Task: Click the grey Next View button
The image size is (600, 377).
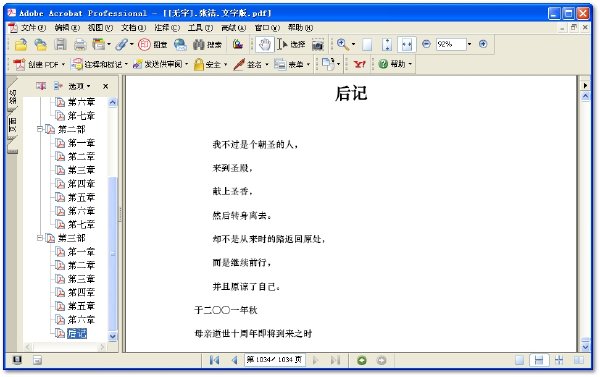Action: point(382,360)
